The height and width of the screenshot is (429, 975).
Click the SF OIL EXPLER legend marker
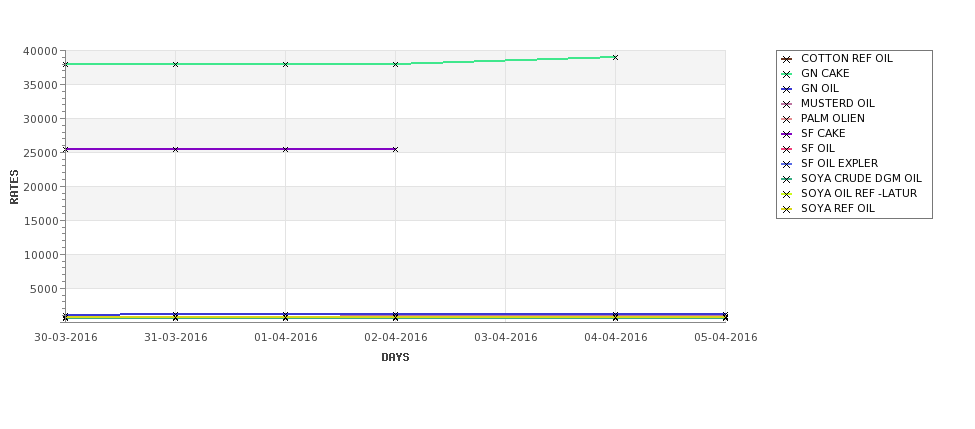[x=786, y=164]
